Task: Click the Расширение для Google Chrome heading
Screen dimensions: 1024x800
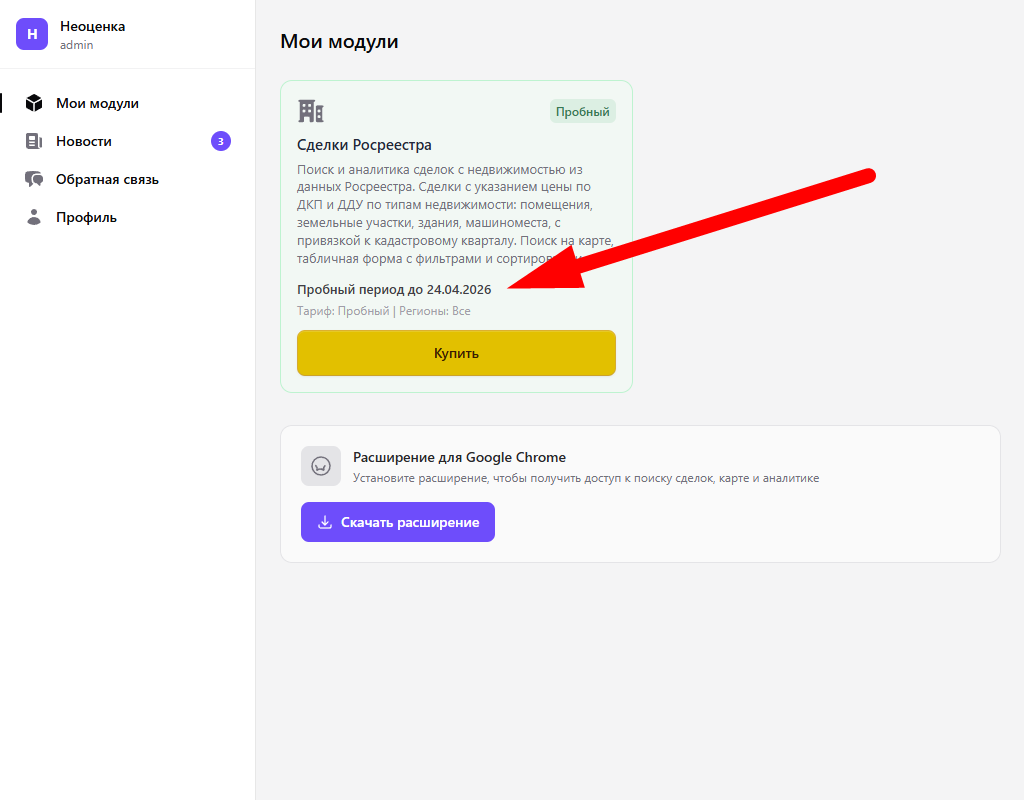Action: pyautogui.click(x=459, y=457)
